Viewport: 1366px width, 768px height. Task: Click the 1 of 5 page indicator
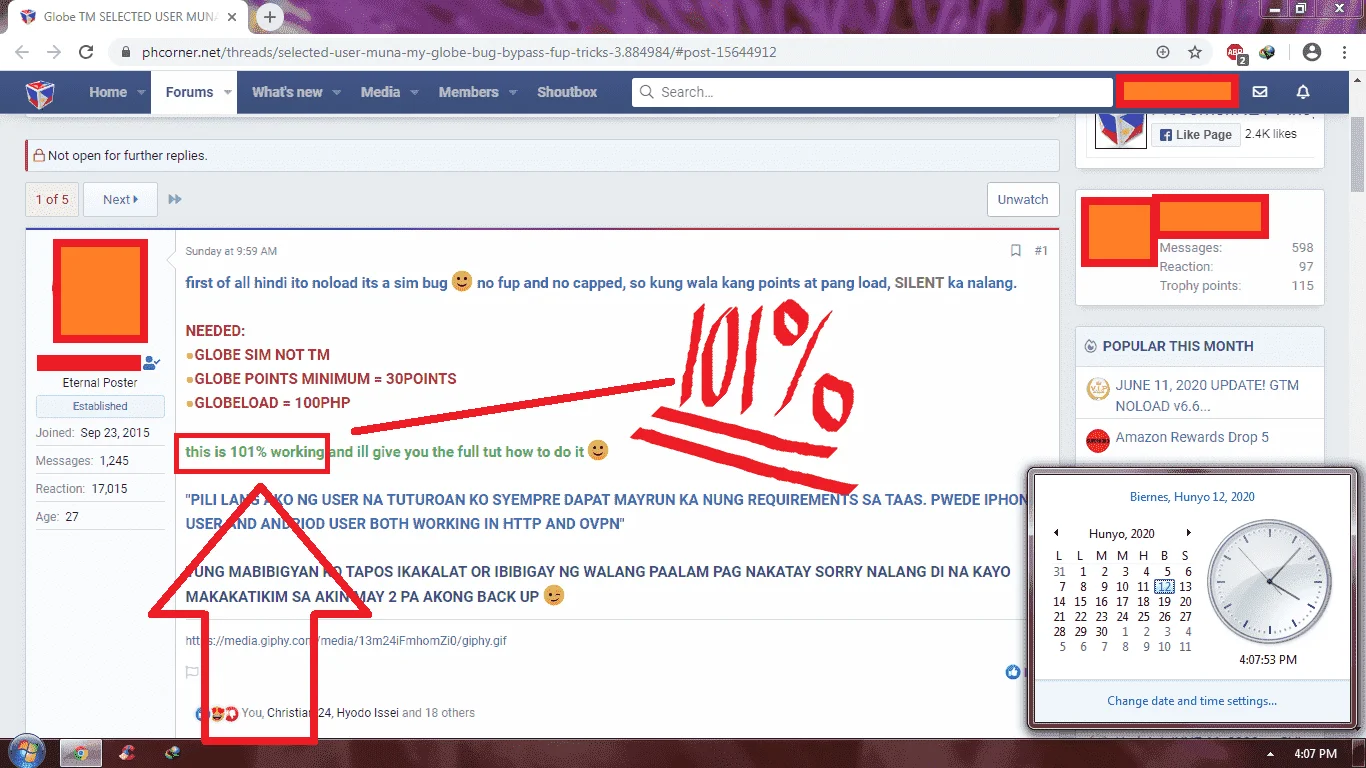click(52, 199)
